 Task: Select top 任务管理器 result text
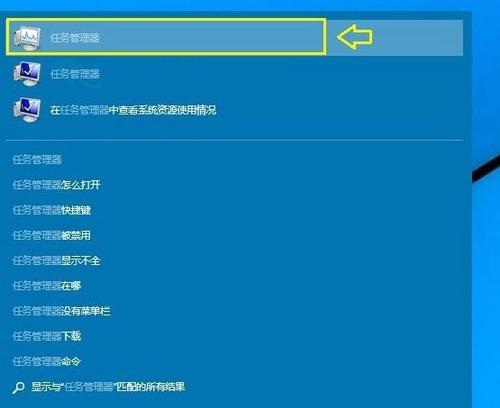75,38
